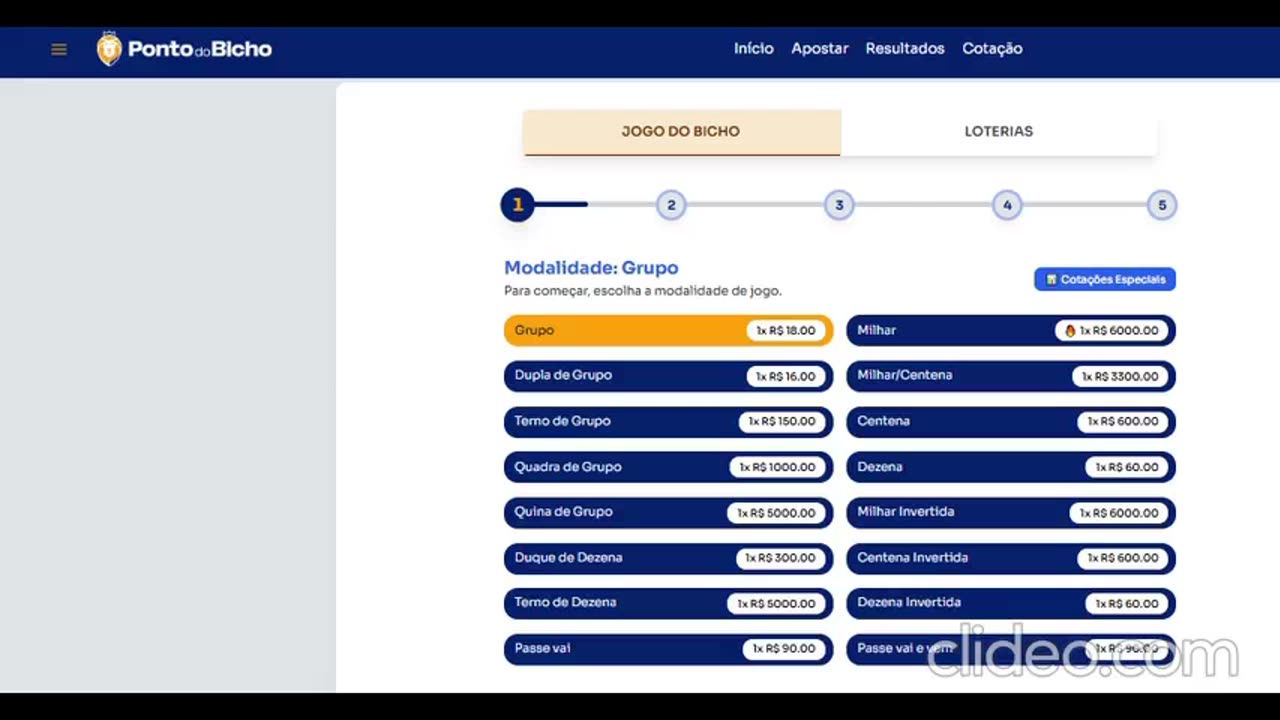Choose Passe vai e vem modality
The image size is (1280, 720).
(x=1011, y=649)
